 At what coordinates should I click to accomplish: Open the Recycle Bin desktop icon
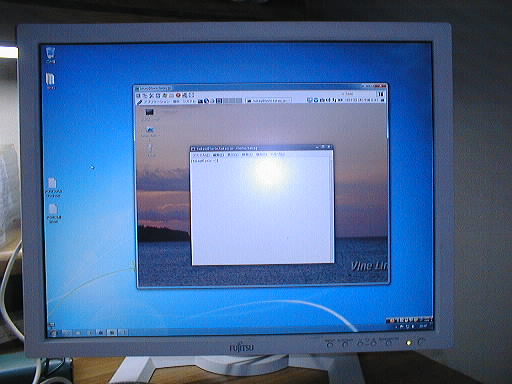click(x=51, y=54)
